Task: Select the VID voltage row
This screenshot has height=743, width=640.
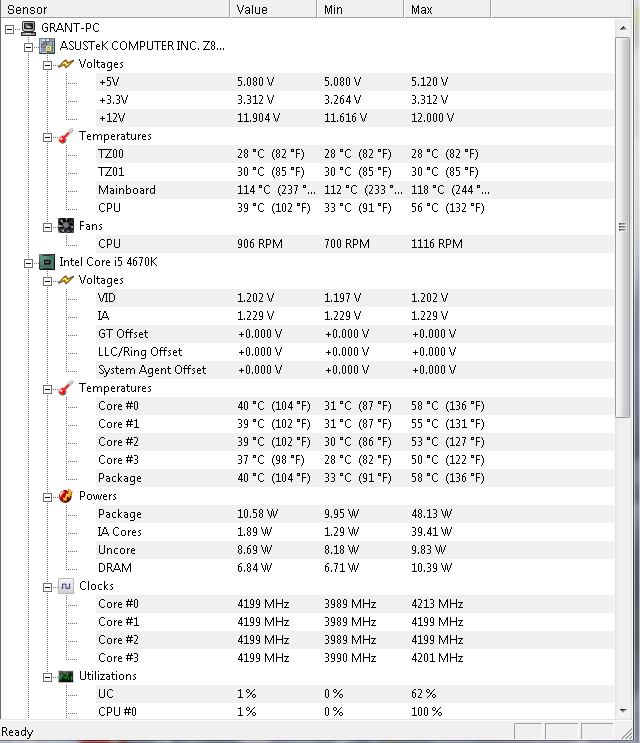Action: click(x=355, y=298)
